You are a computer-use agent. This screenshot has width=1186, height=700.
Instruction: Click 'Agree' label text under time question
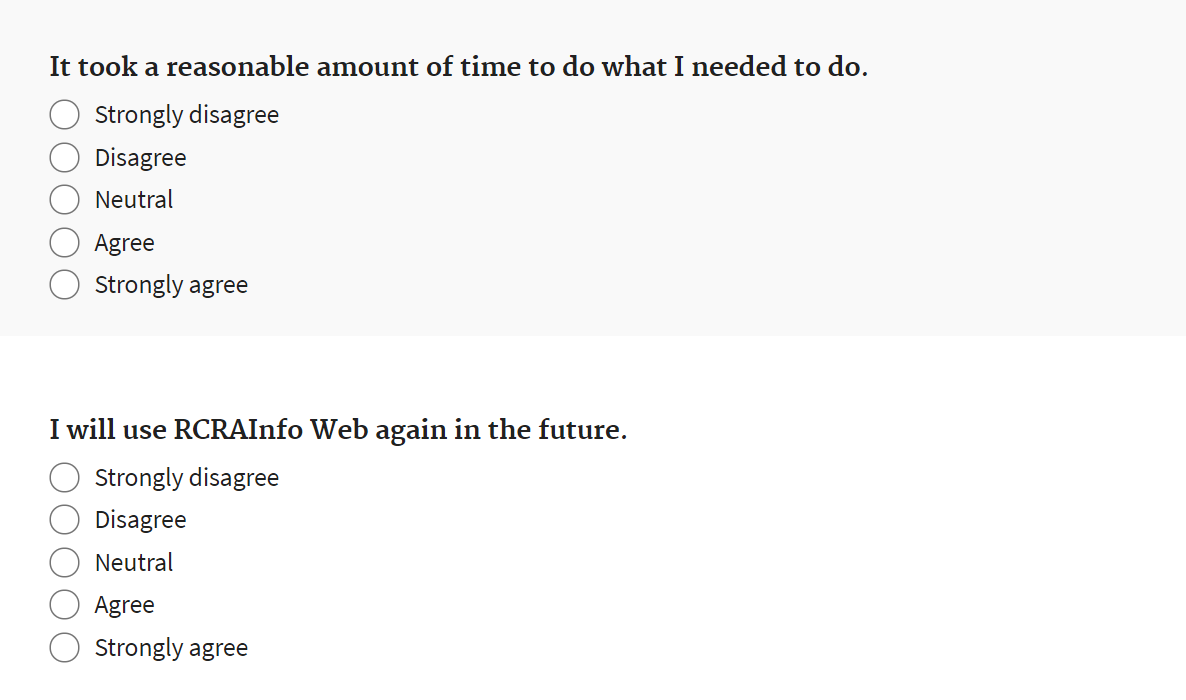tap(124, 243)
